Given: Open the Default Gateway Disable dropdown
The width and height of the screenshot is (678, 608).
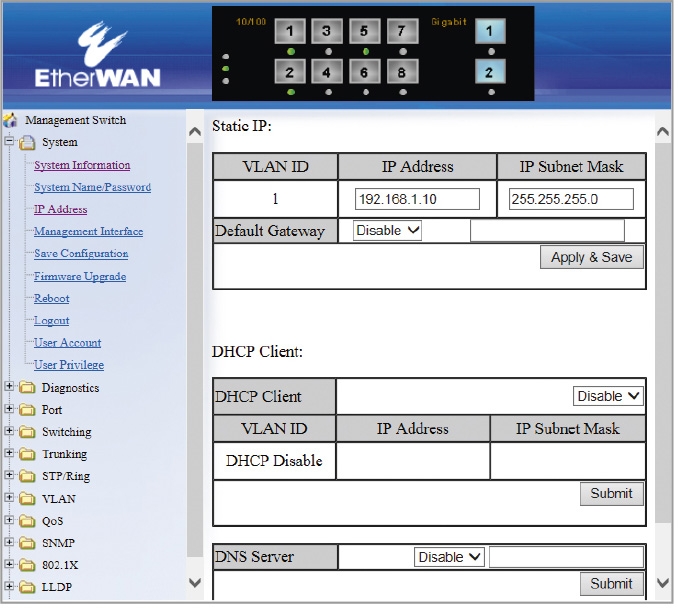Looking at the screenshot, I should [x=387, y=230].
